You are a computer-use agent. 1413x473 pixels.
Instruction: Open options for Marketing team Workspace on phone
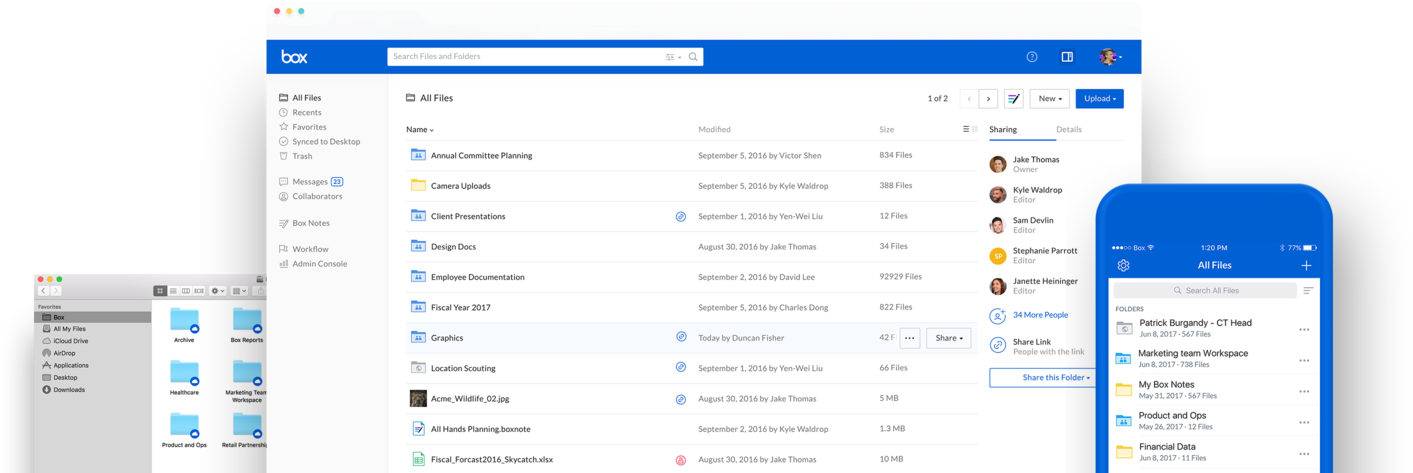(1304, 360)
